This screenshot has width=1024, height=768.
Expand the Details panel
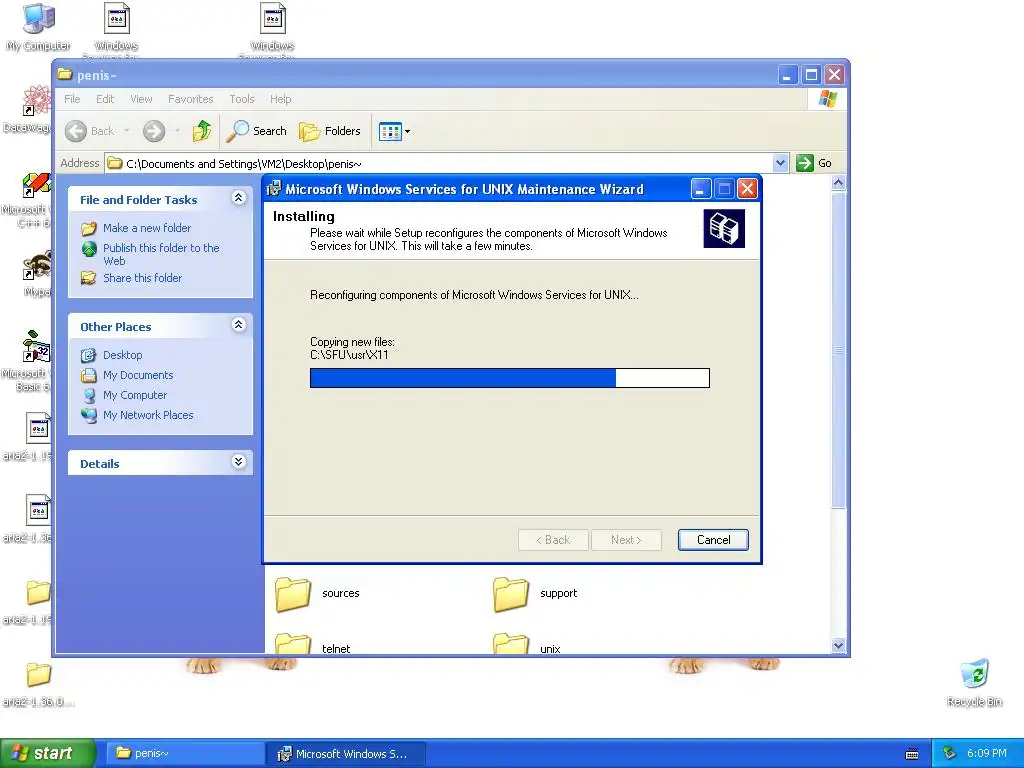click(x=238, y=462)
